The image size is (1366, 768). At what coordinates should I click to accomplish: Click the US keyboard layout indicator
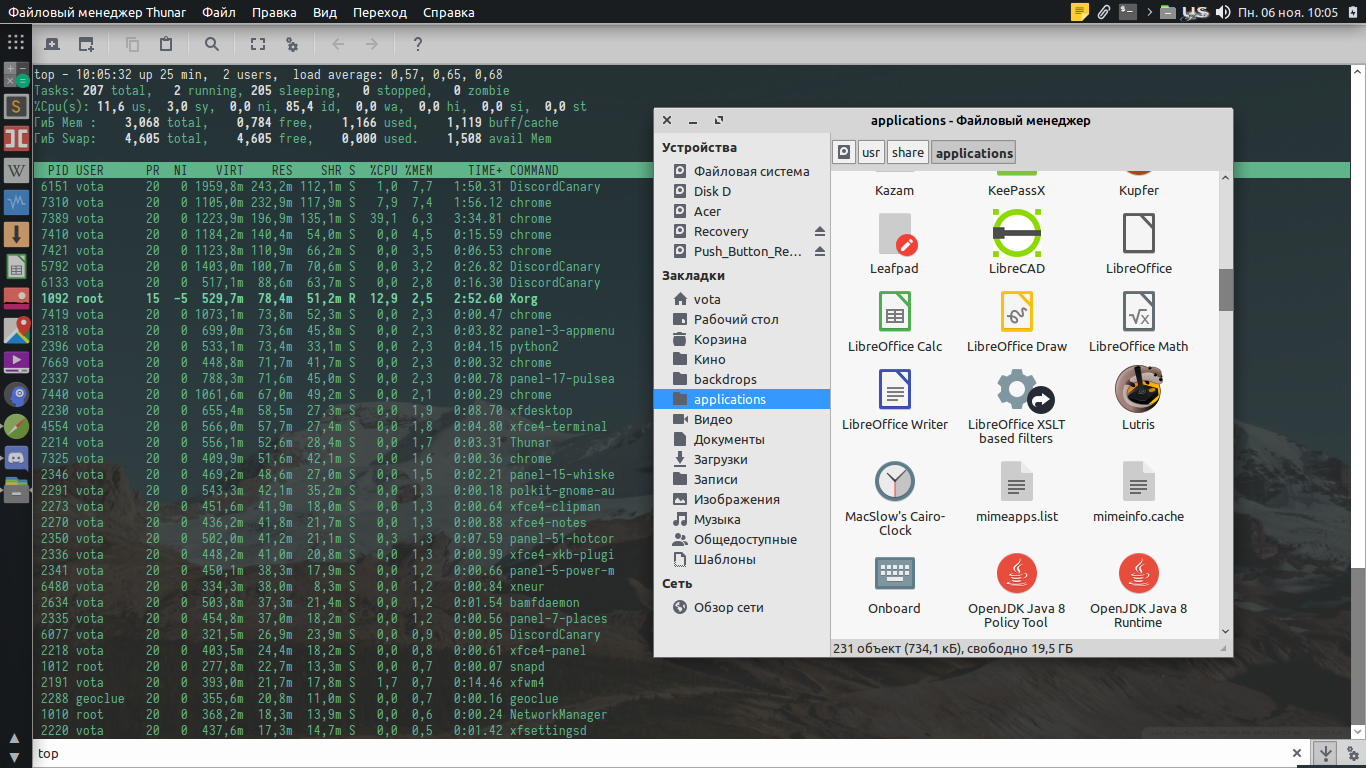tap(1195, 12)
